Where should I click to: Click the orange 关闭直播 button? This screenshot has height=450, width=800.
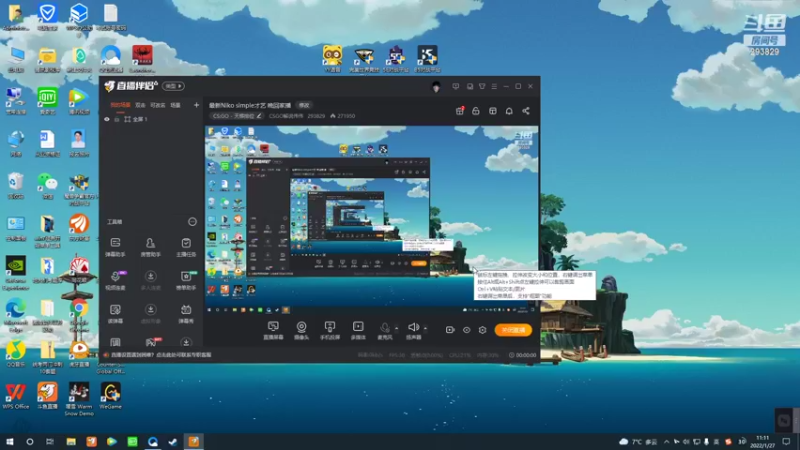tap(513, 330)
